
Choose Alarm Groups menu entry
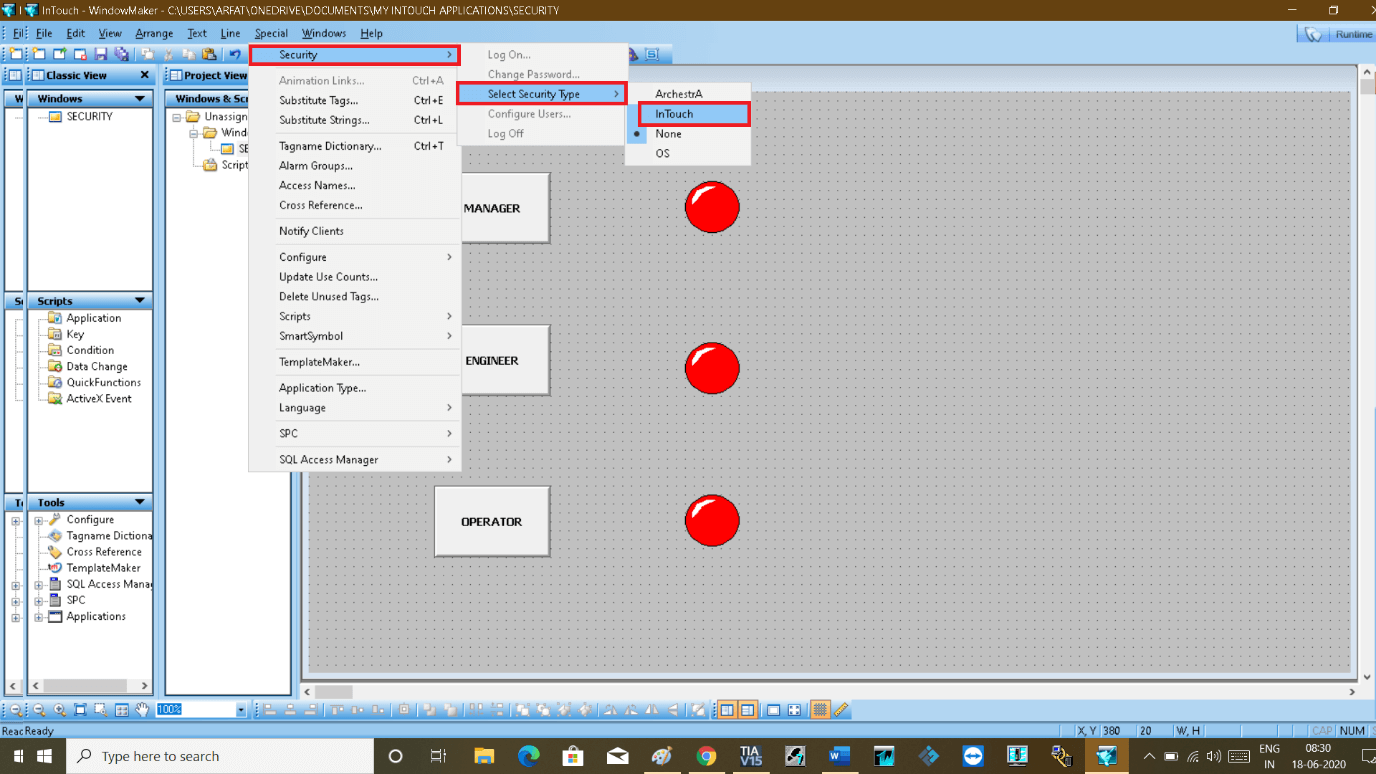click(x=355, y=166)
